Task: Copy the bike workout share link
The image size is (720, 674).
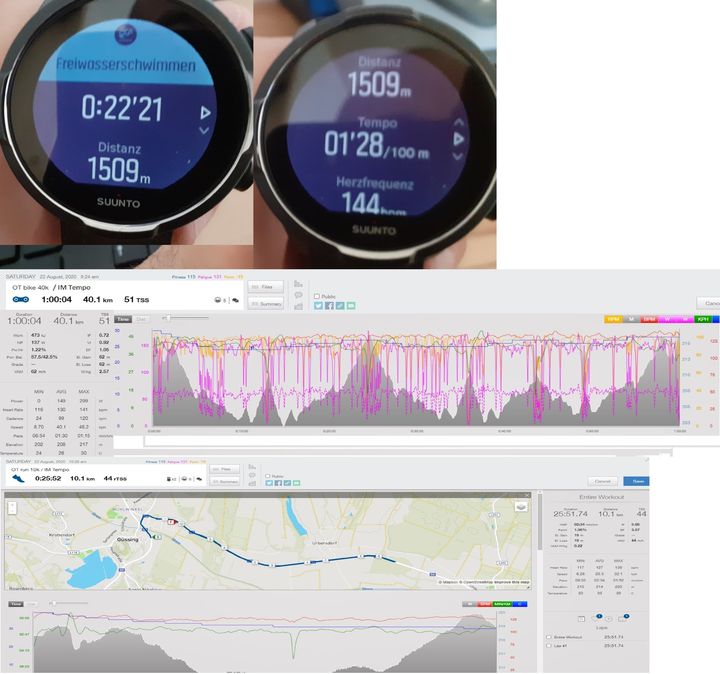Action: coord(340,305)
